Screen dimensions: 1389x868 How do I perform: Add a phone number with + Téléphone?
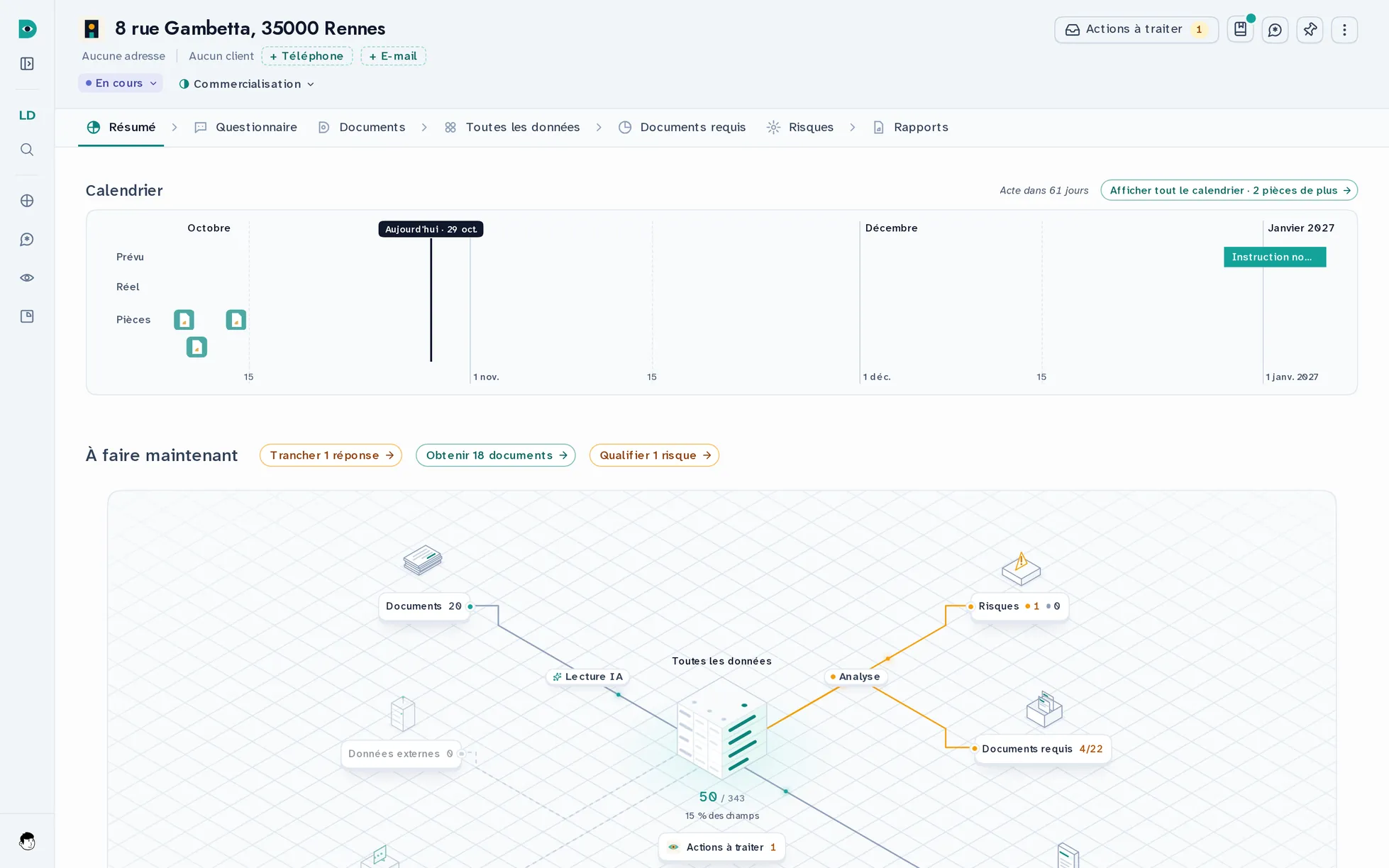click(x=307, y=56)
